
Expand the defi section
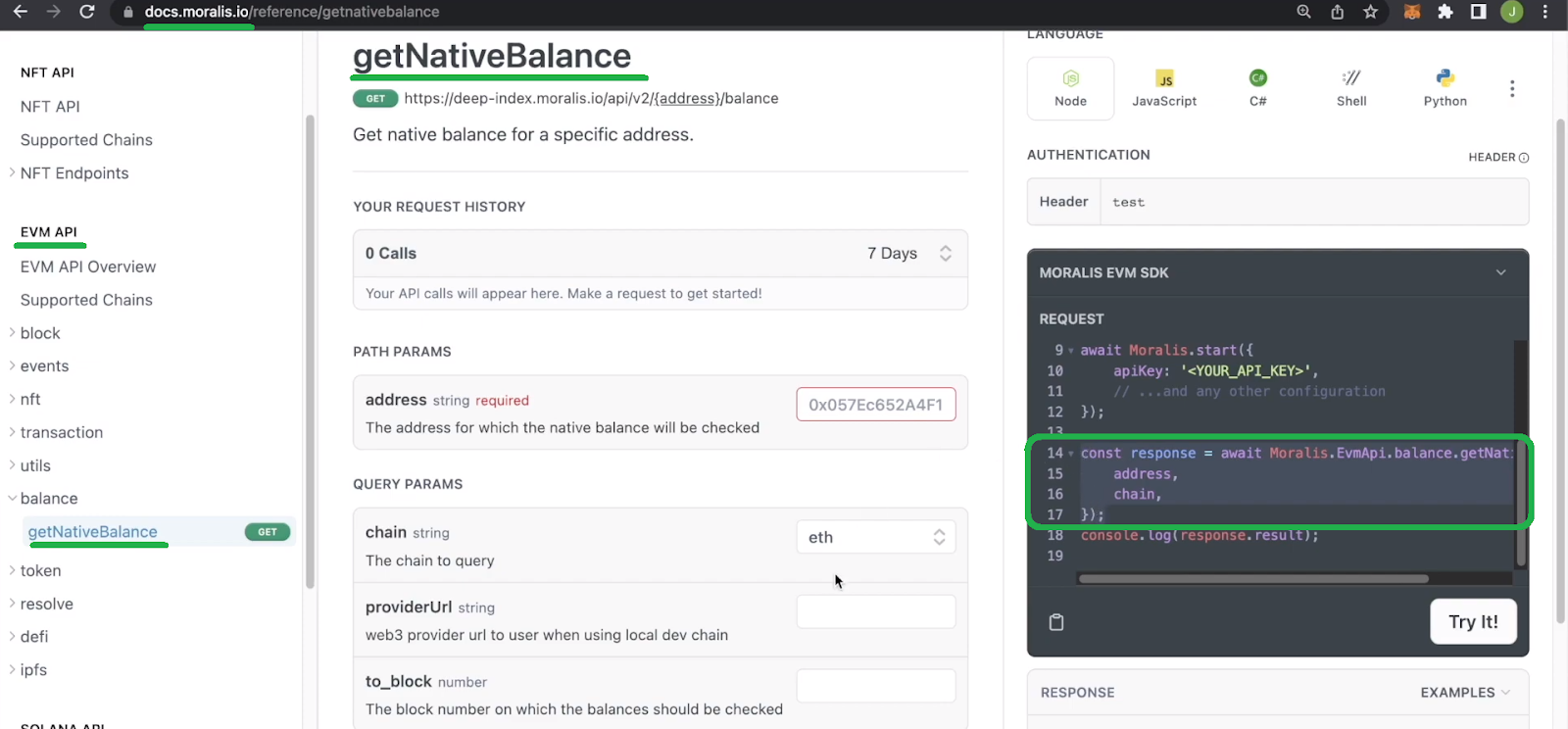(12, 637)
